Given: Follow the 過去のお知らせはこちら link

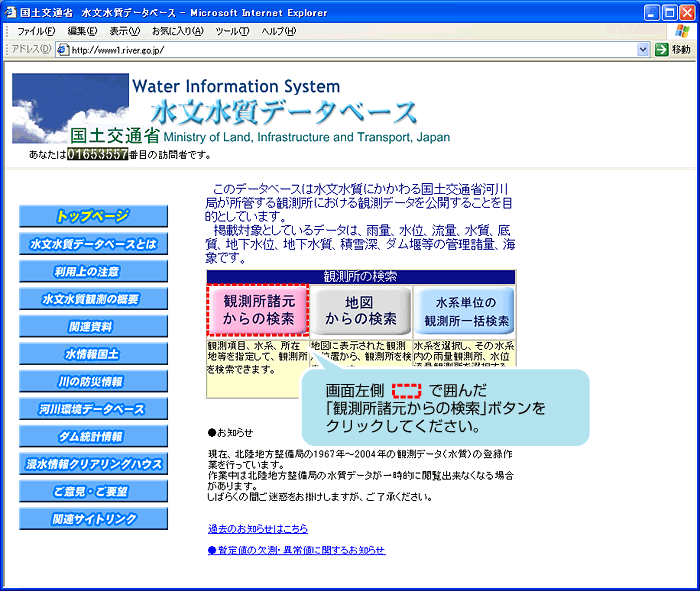Looking at the screenshot, I should (257, 528).
